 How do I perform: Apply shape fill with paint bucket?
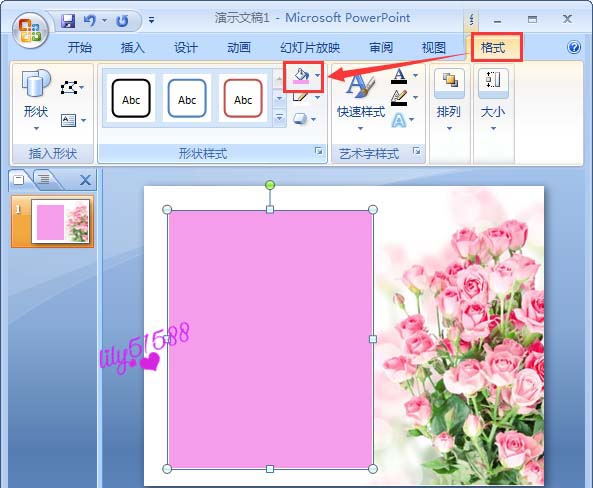[x=301, y=76]
